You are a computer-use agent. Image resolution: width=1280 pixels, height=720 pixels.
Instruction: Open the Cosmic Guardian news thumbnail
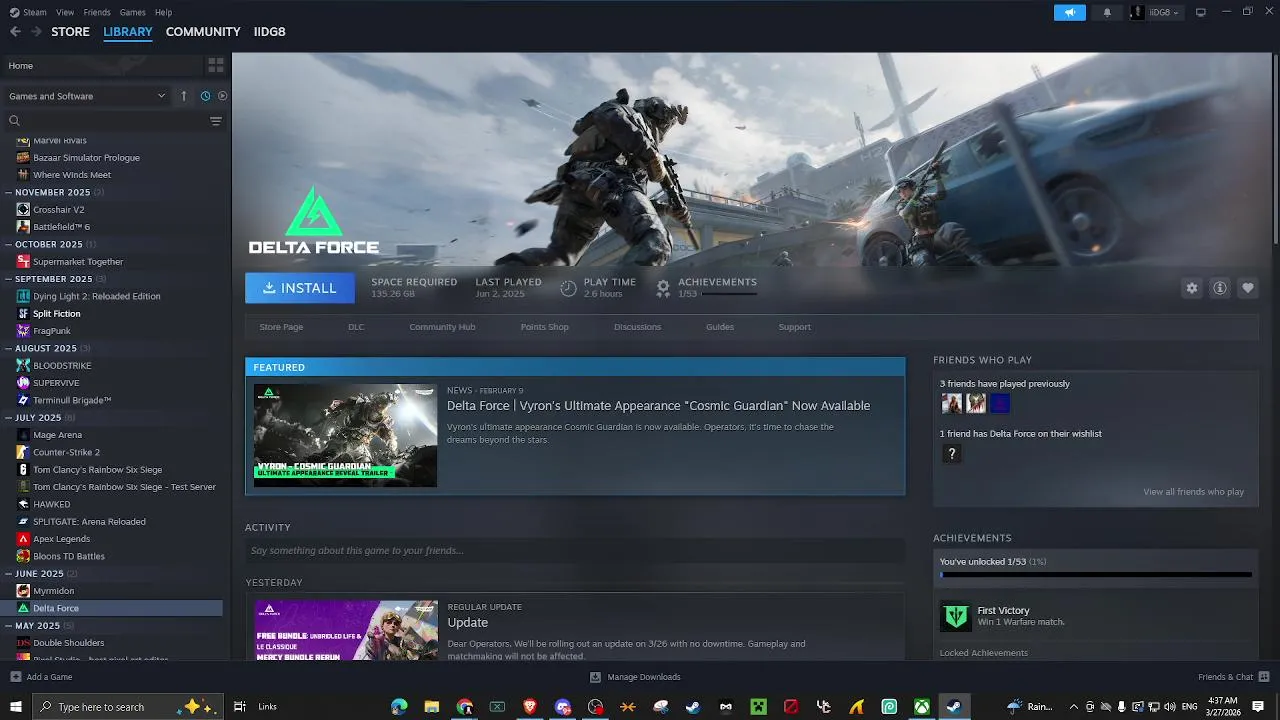(x=345, y=435)
